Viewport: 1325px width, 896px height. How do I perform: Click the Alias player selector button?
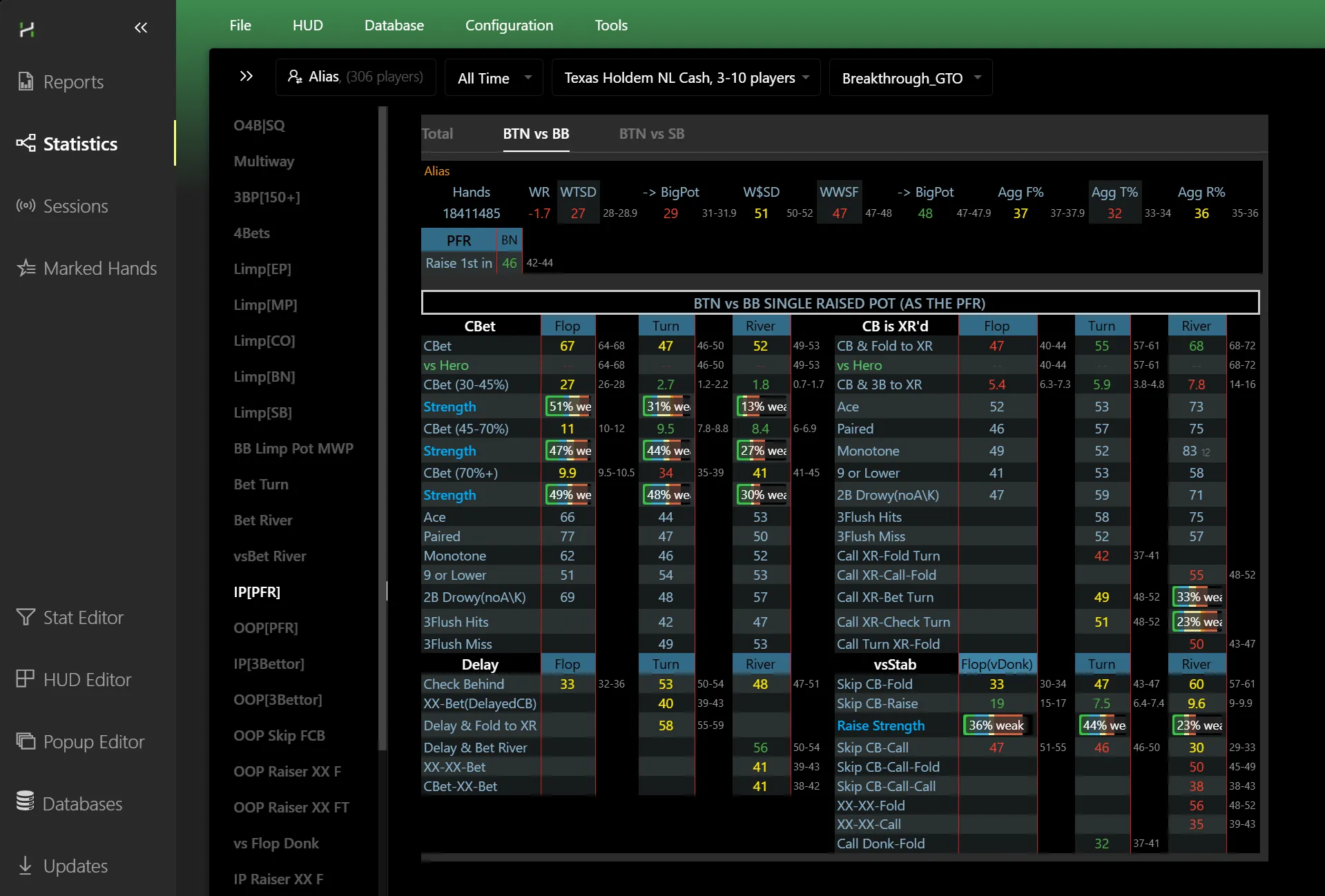(356, 77)
